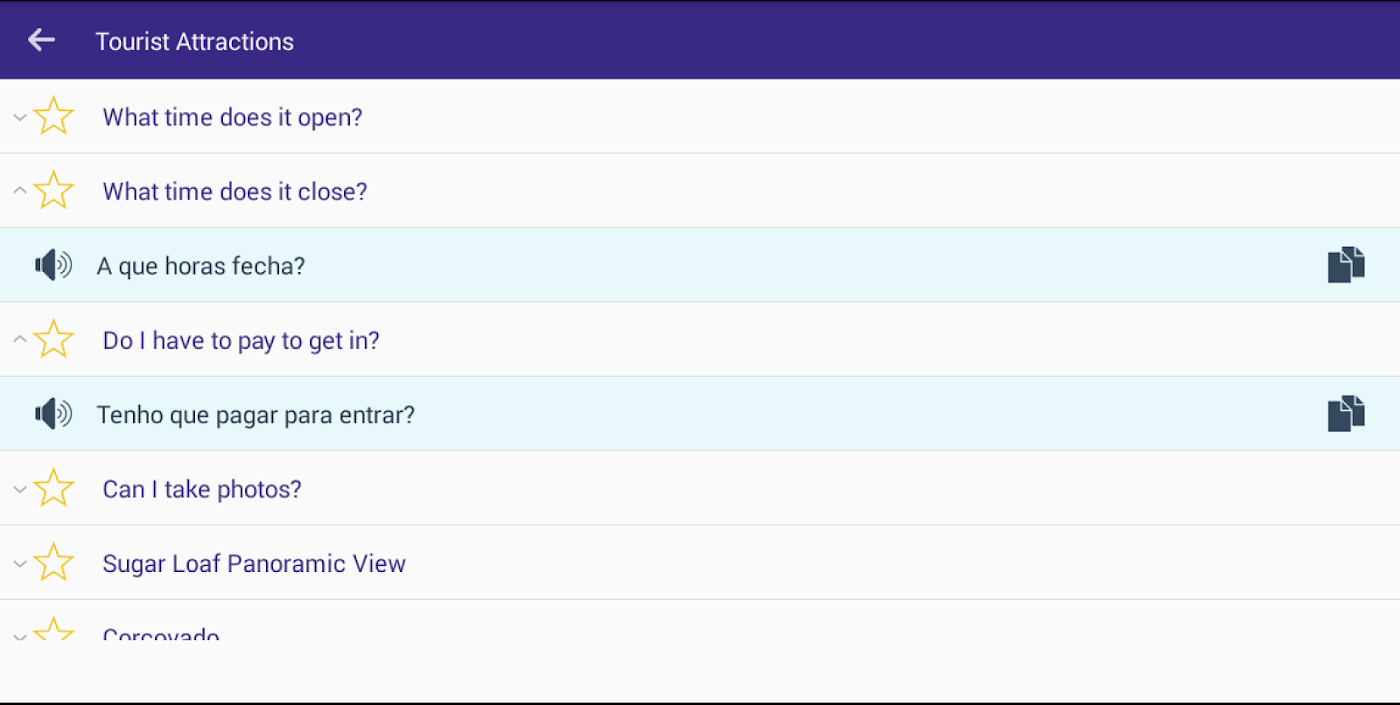Star the 'What time does it close?' phrase
The height and width of the screenshot is (705, 1400).
point(54,191)
